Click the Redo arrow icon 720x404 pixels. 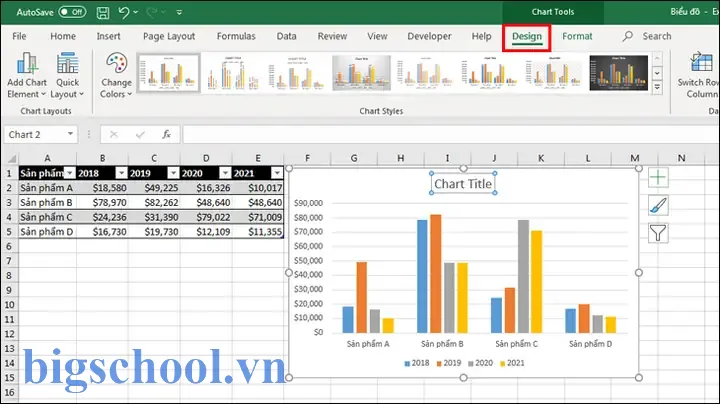pyautogui.click(x=151, y=12)
